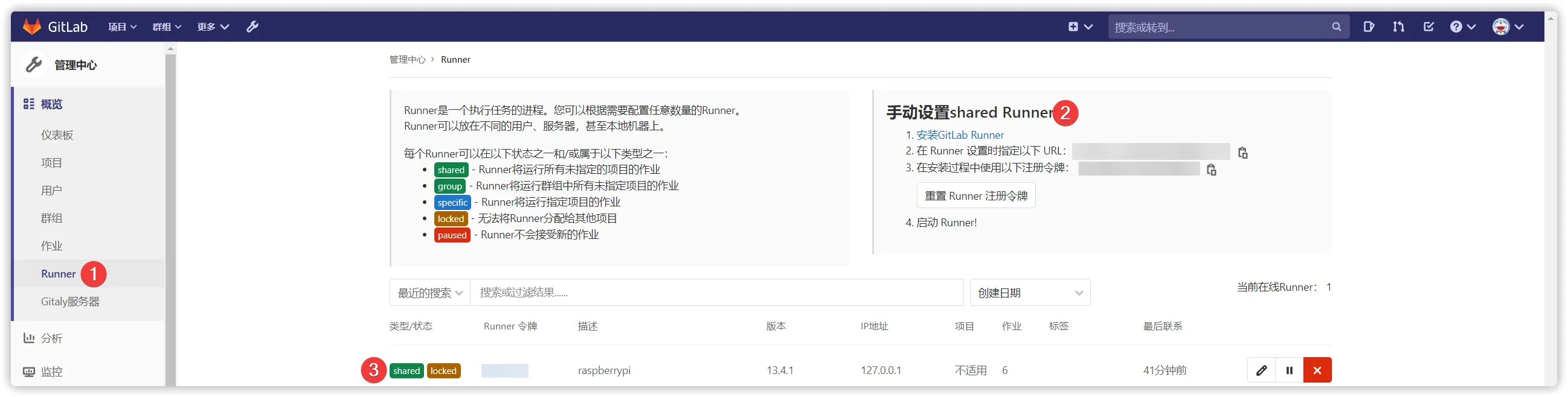This screenshot has height=397, width=1568.
Task: Click the blurred Runner token in raspberrypi row
Action: 504,370
